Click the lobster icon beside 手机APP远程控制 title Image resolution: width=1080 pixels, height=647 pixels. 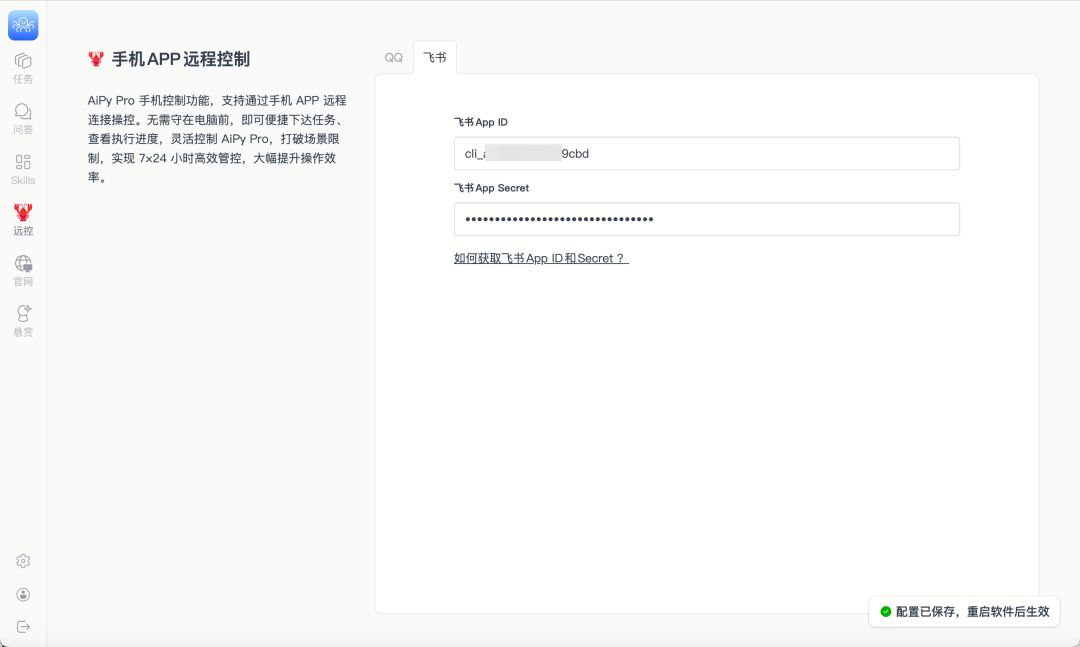[96, 58]
